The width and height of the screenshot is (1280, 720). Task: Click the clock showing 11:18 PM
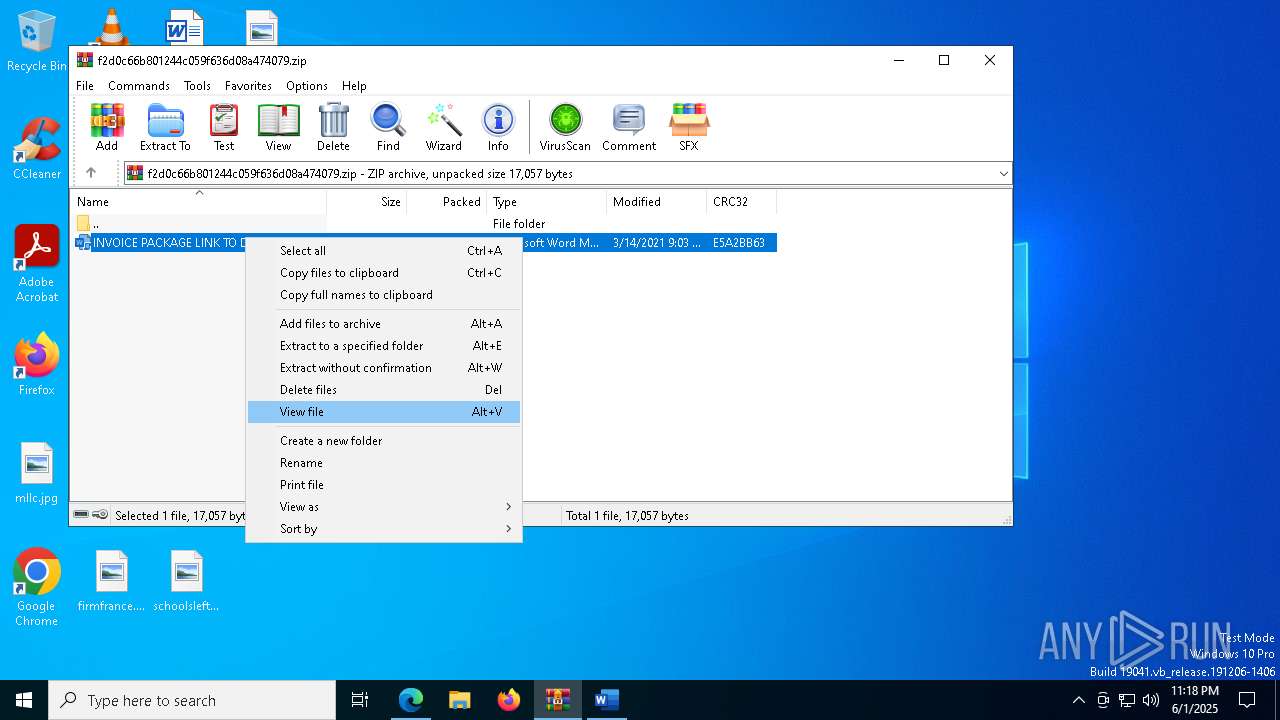point(1194,700)
